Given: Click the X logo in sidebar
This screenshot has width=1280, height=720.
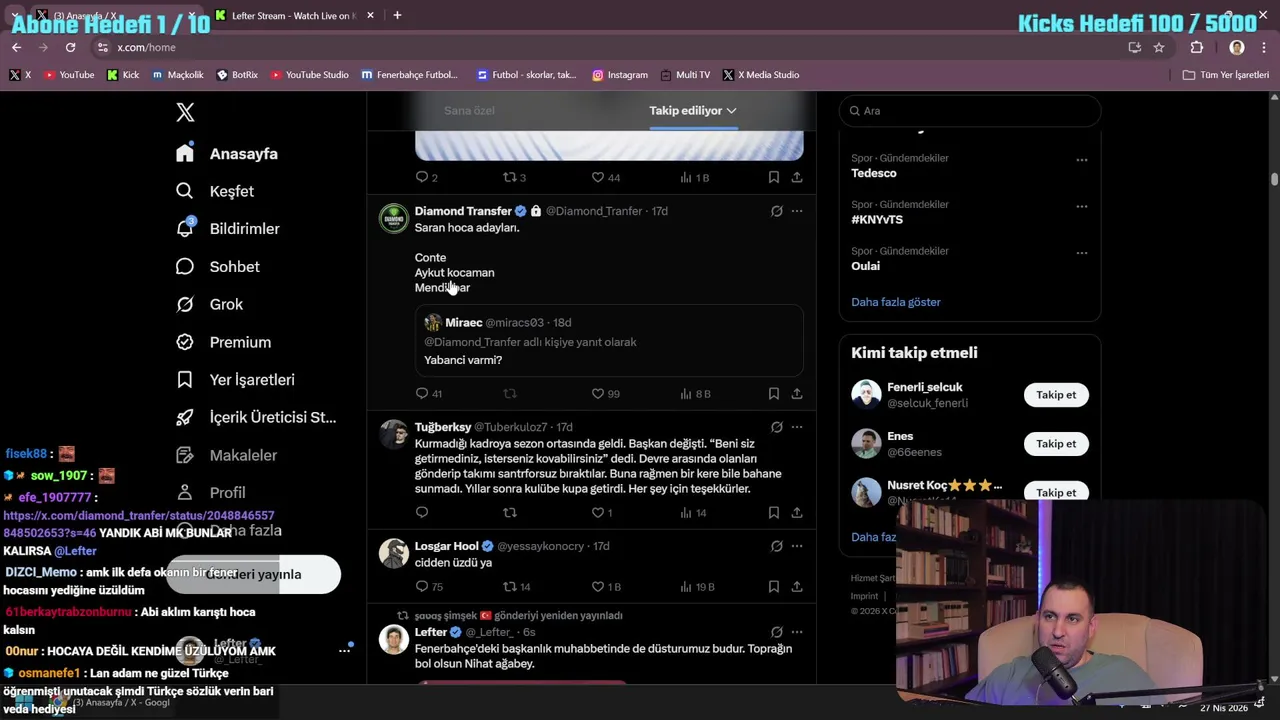Looking at the screenshot, I should (x=185, y=112).
